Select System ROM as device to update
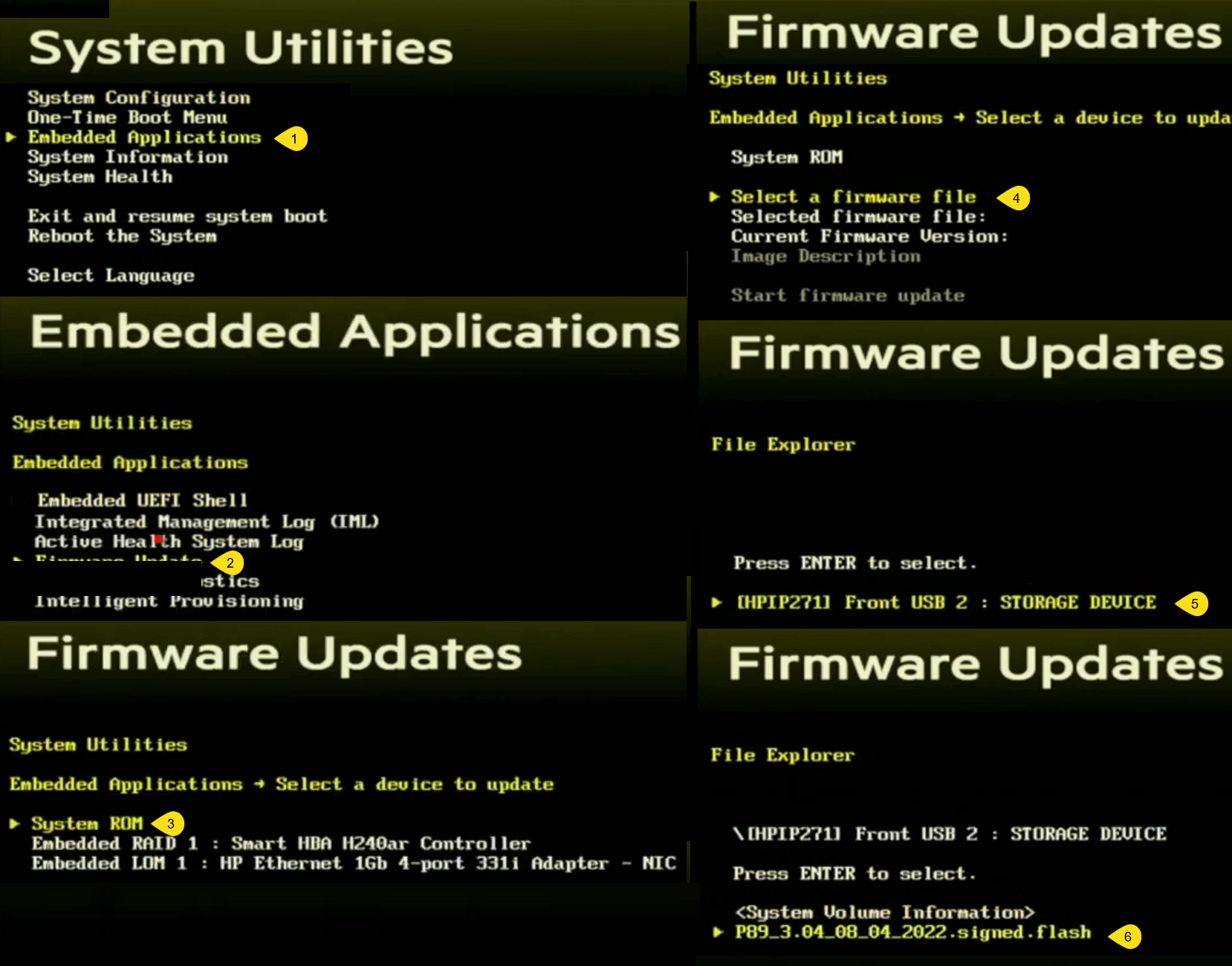The width and height of the screenshot is (1232, 966). click(x=86, y=824)
